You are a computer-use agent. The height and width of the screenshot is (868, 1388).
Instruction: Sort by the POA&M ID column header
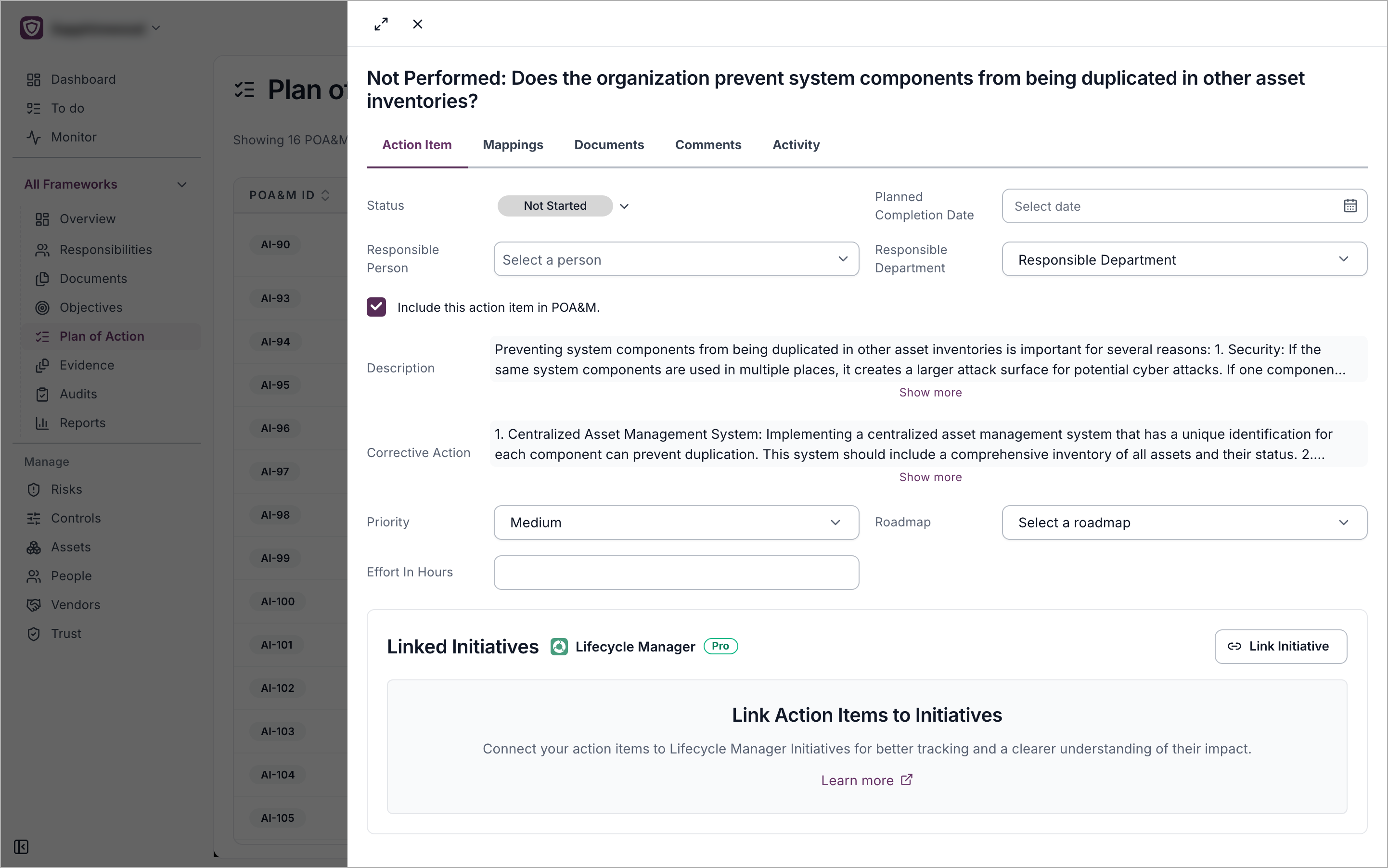(x=289, y=195)
